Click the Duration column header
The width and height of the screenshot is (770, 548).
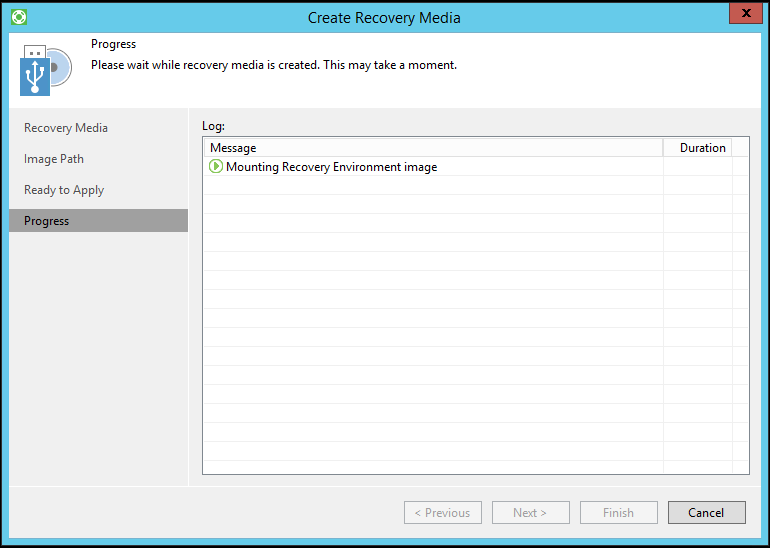pos(702,148)
